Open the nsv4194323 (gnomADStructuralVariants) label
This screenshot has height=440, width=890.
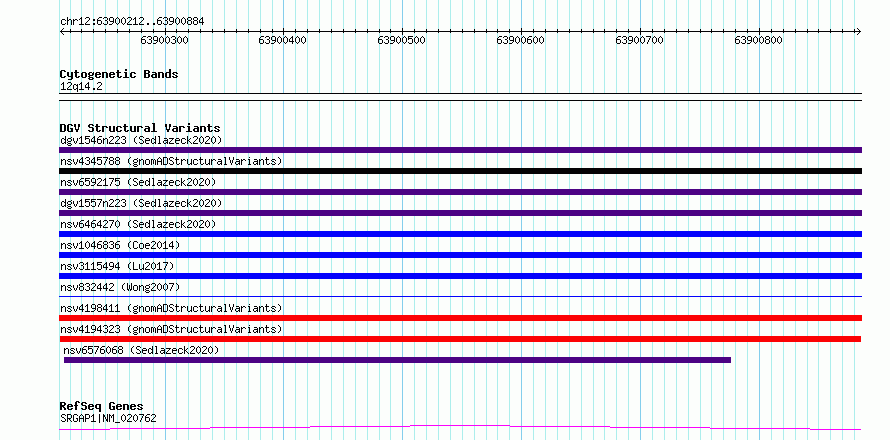pyautogui.click(x=171, y=329)
